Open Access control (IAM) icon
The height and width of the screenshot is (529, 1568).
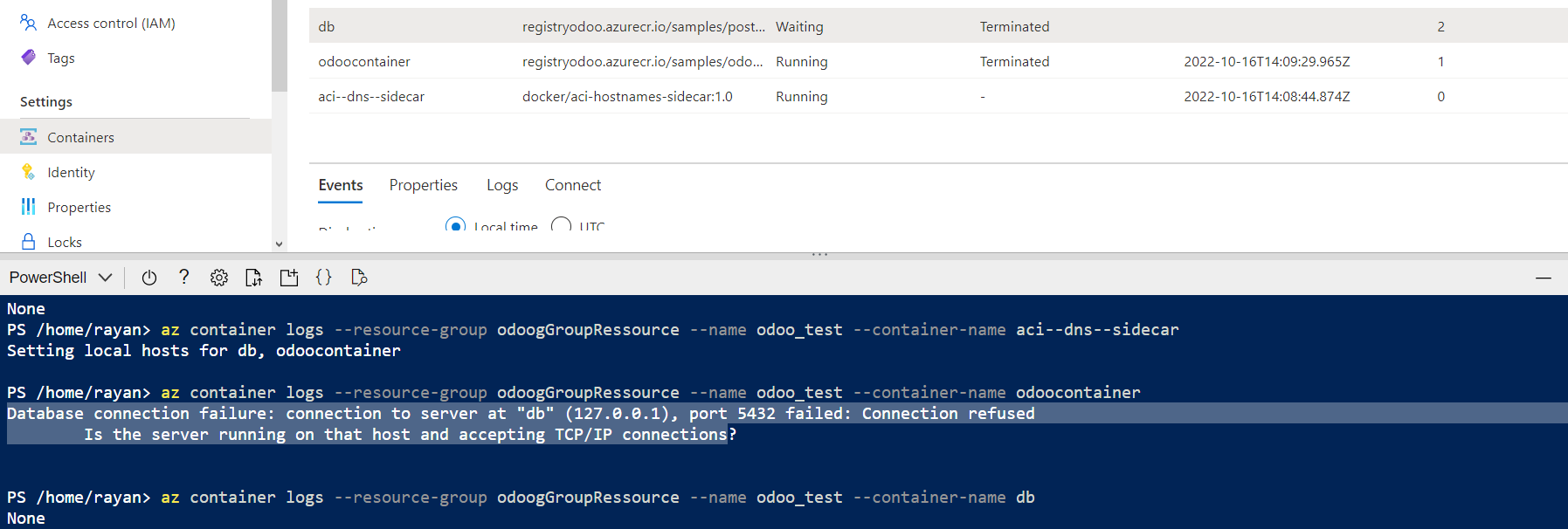[x=28, y=23]
